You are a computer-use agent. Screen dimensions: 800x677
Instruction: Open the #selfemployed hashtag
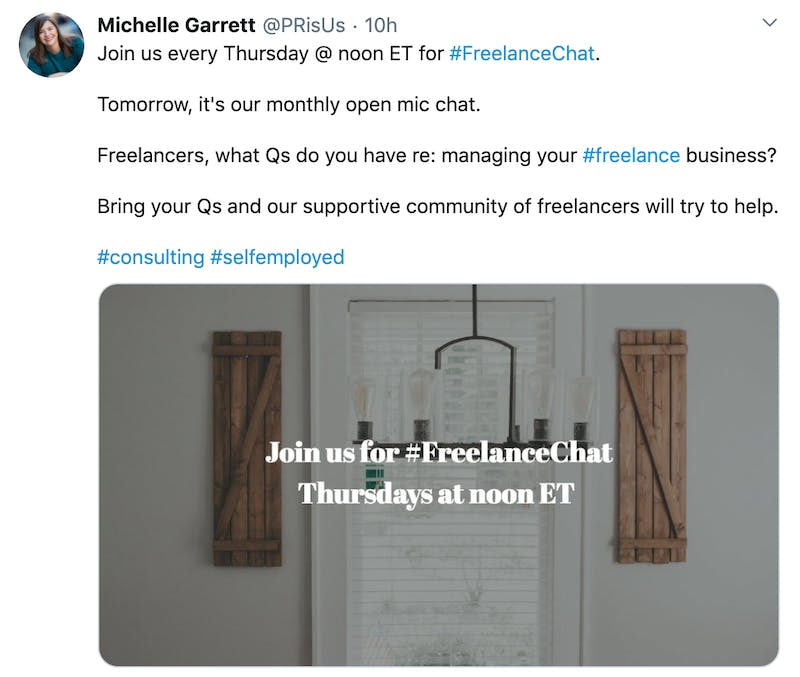(x=277, y=257)
